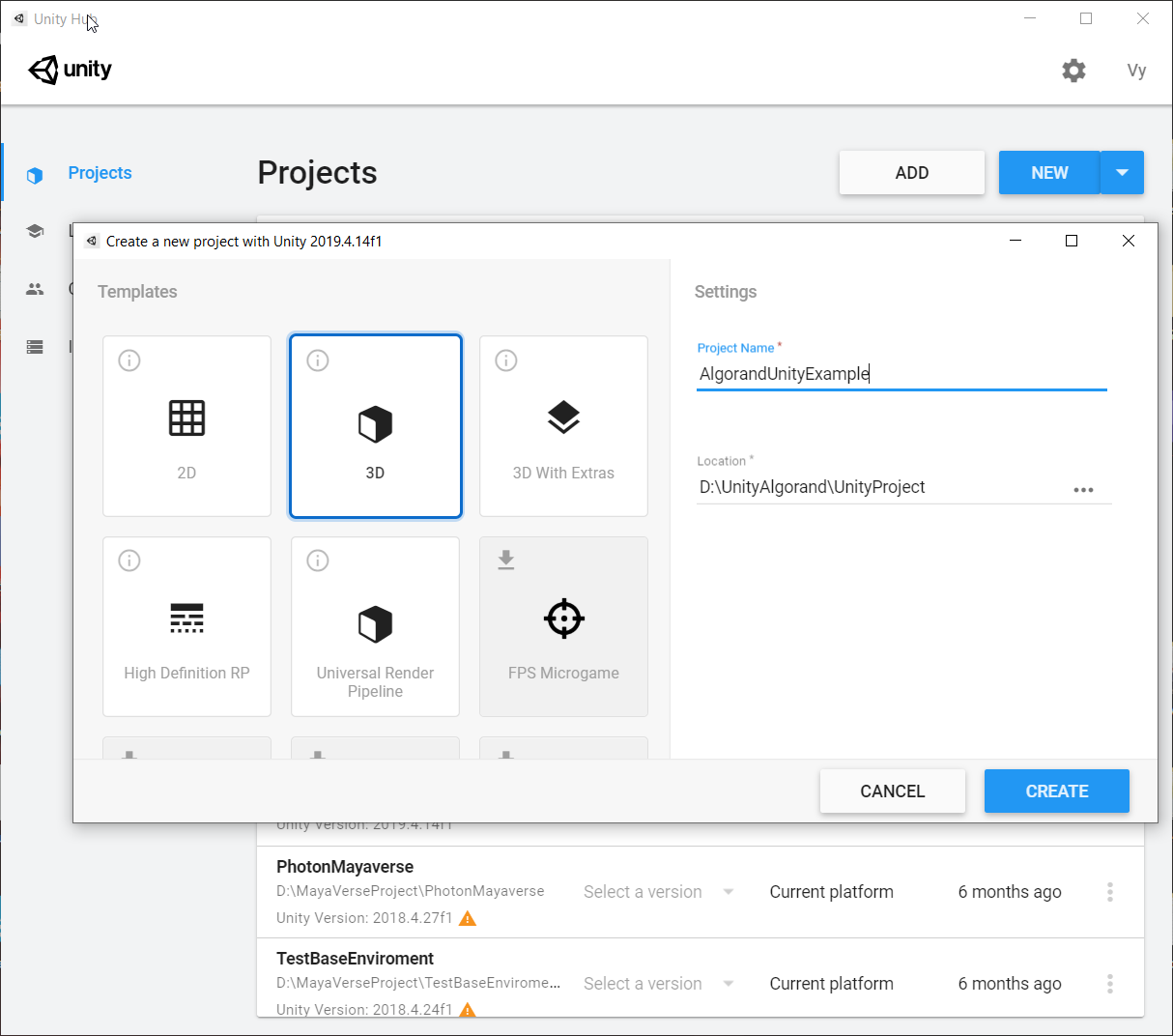Click the info icon on 2D template
This screenshot has width=1173, height=1036.
129,360
